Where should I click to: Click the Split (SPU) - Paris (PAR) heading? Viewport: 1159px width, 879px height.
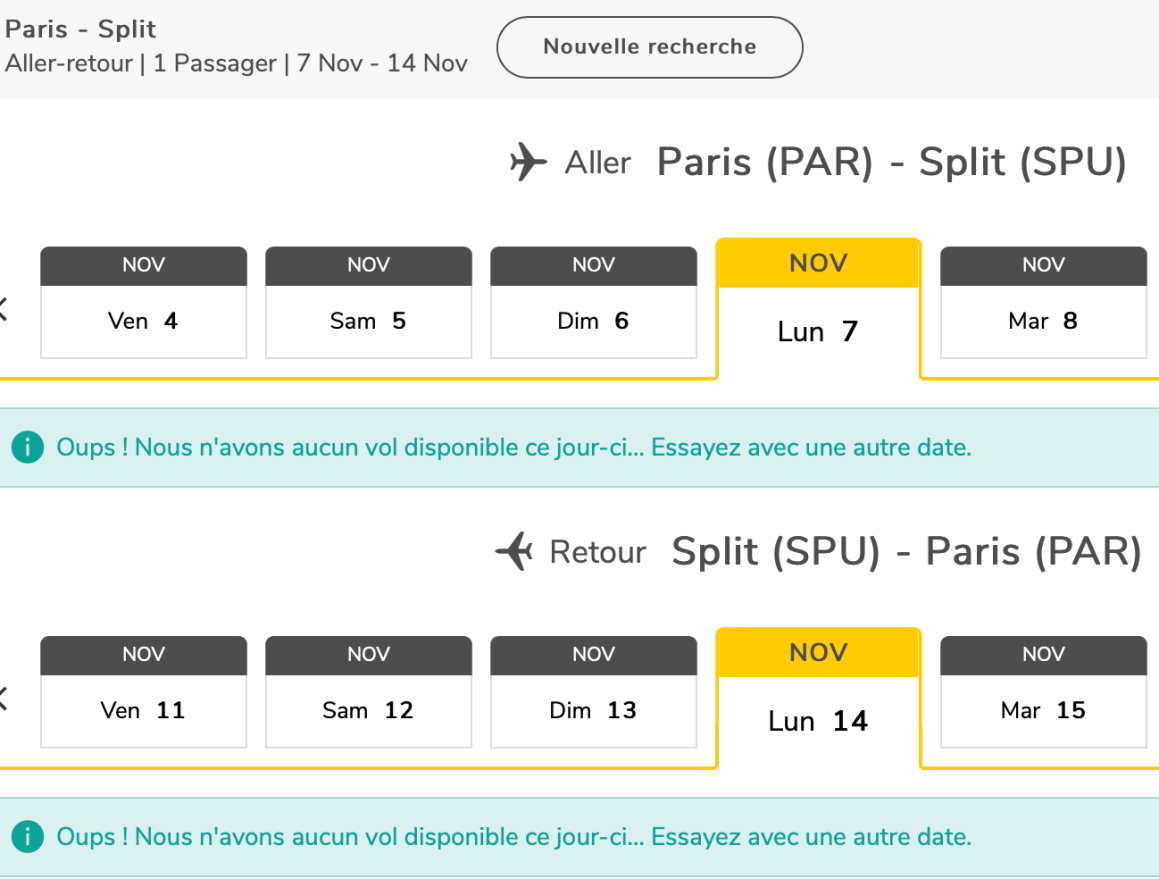point(906,551)
